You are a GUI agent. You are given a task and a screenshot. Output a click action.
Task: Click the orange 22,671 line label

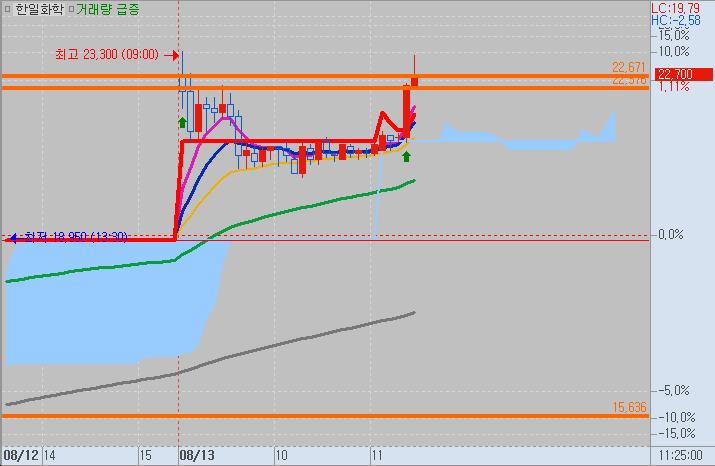(x=629, y=67)
